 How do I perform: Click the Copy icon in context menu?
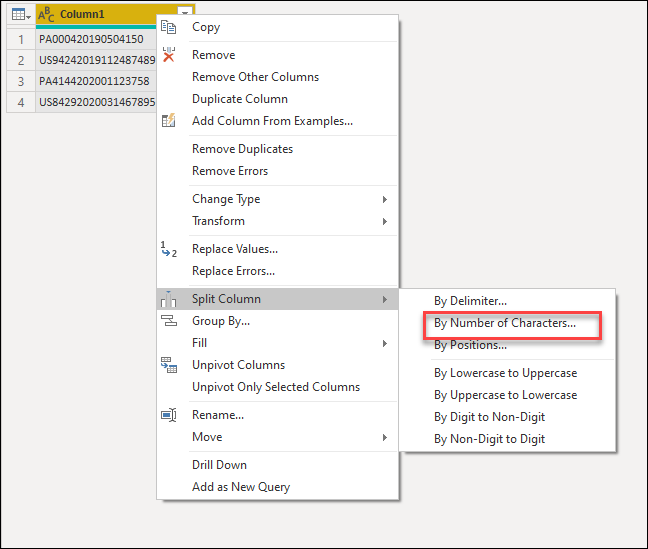coord(169,27)
